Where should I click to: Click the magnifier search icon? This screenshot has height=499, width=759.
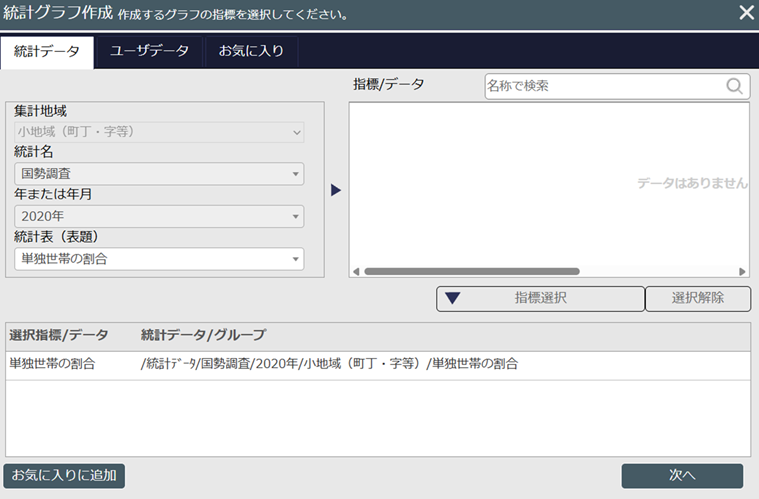tap(735, 87)
